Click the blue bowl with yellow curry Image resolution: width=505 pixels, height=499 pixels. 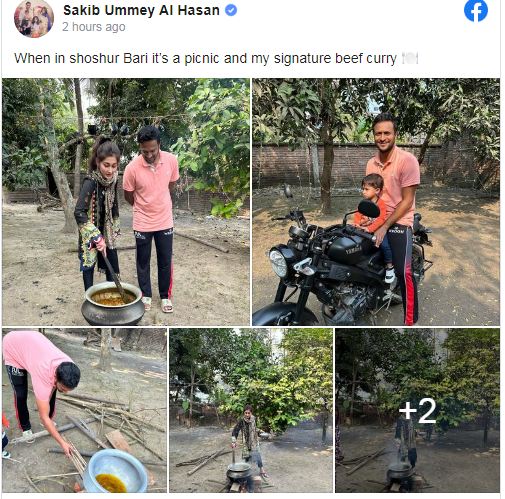click(x=114, y=471)
